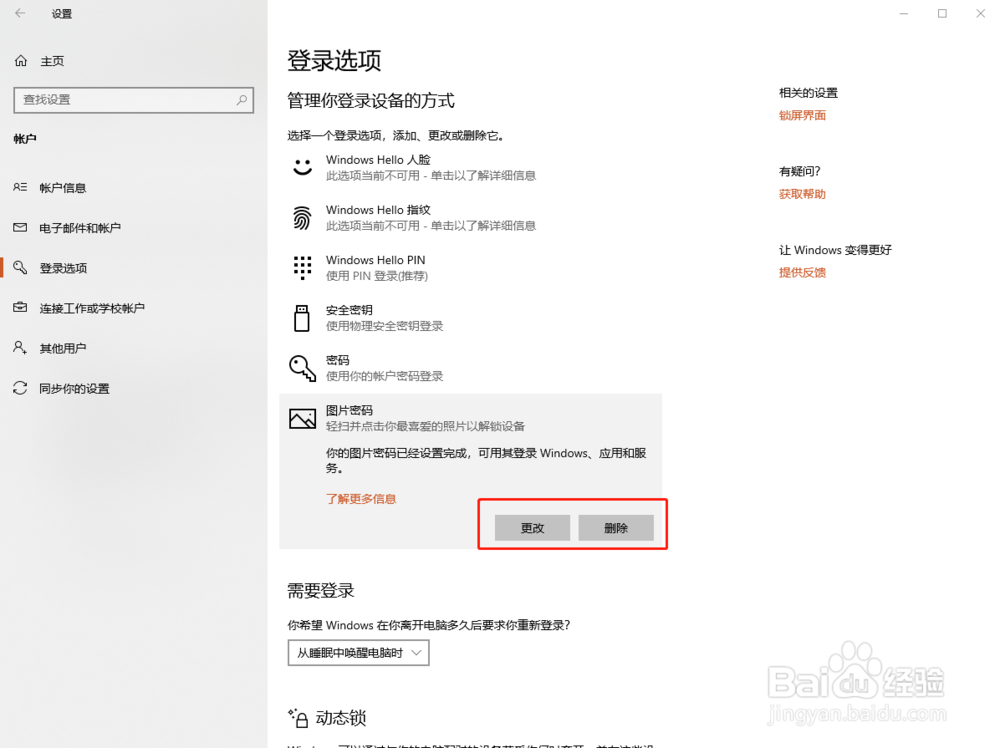
Task: Click the envelope icon for 电子邮件和帐户
Action: pyautogui.click(x=20, y=227)
